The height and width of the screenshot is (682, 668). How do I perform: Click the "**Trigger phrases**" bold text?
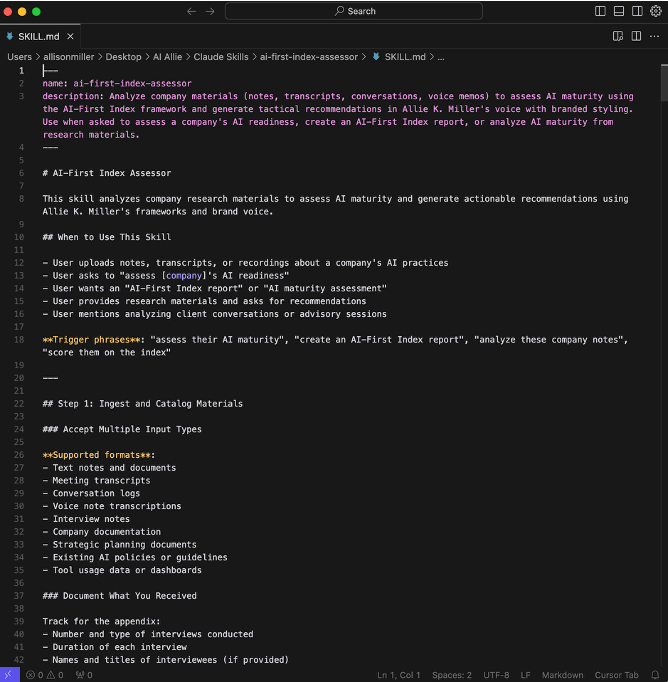[91, 340]
